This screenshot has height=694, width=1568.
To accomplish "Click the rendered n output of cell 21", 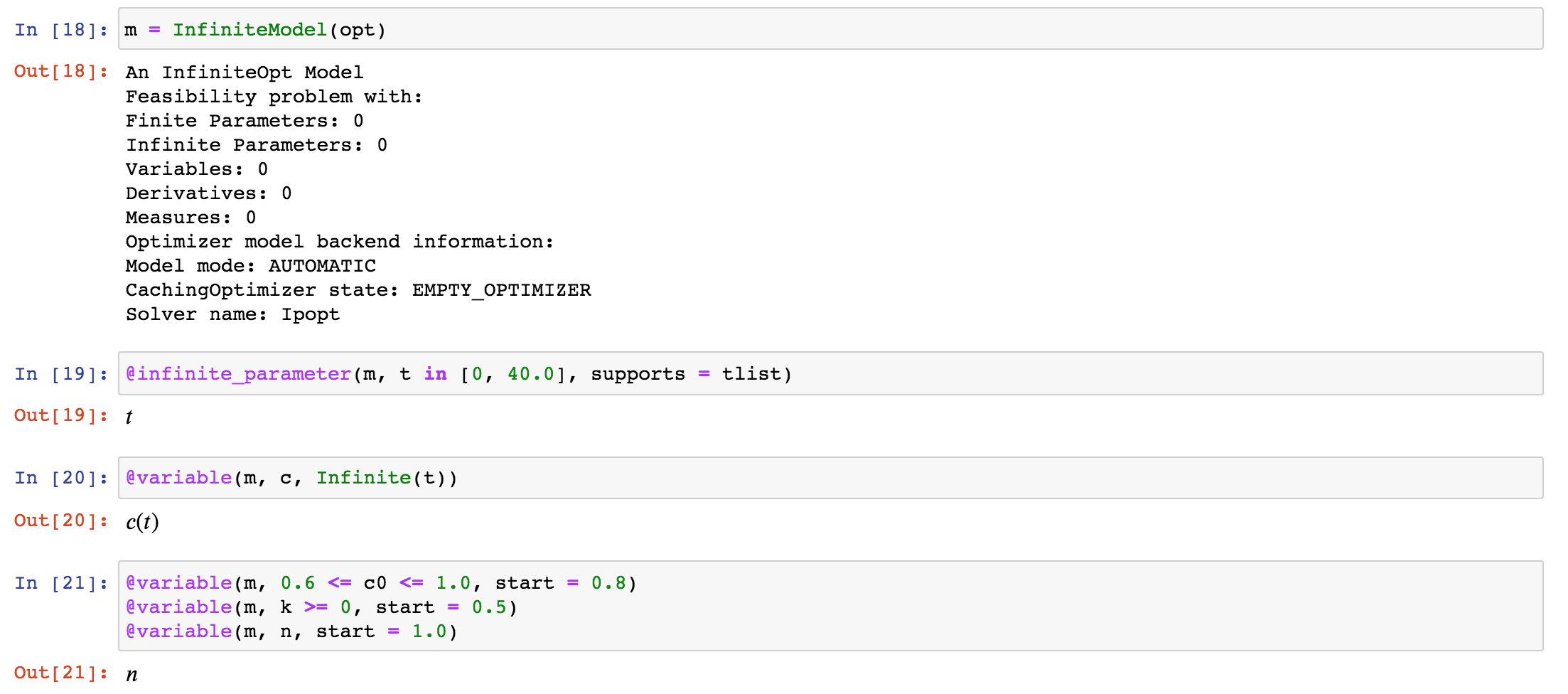I will [x=131, y=675].
